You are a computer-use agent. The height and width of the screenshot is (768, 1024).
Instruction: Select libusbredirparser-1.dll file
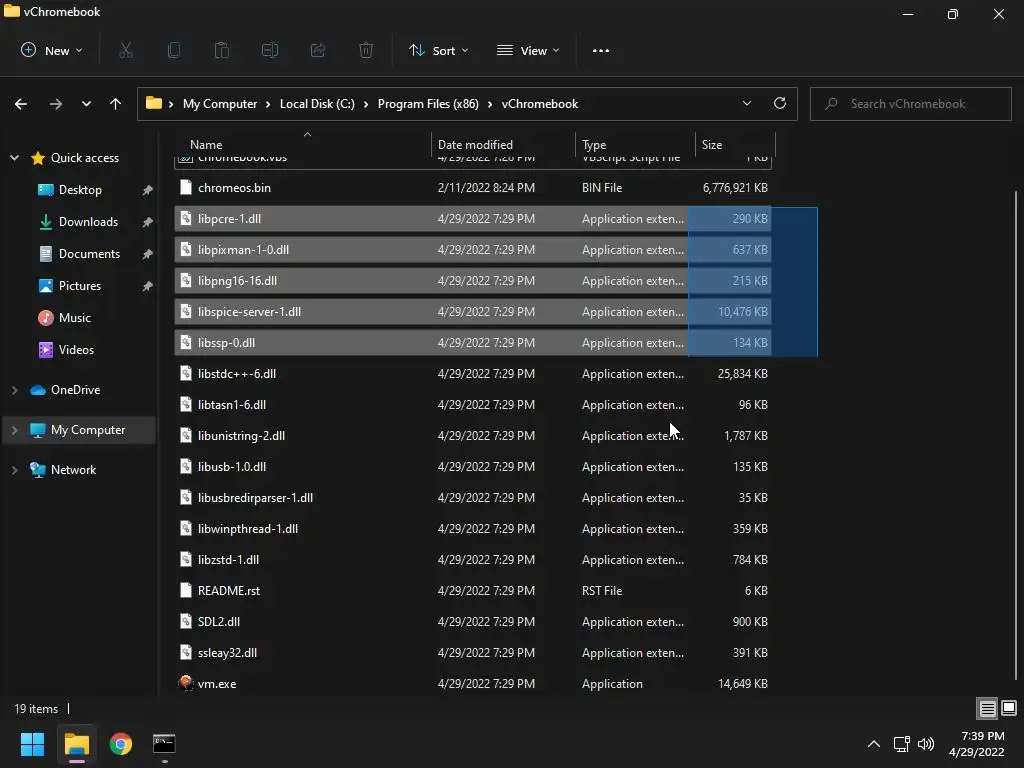click(473, 498)
